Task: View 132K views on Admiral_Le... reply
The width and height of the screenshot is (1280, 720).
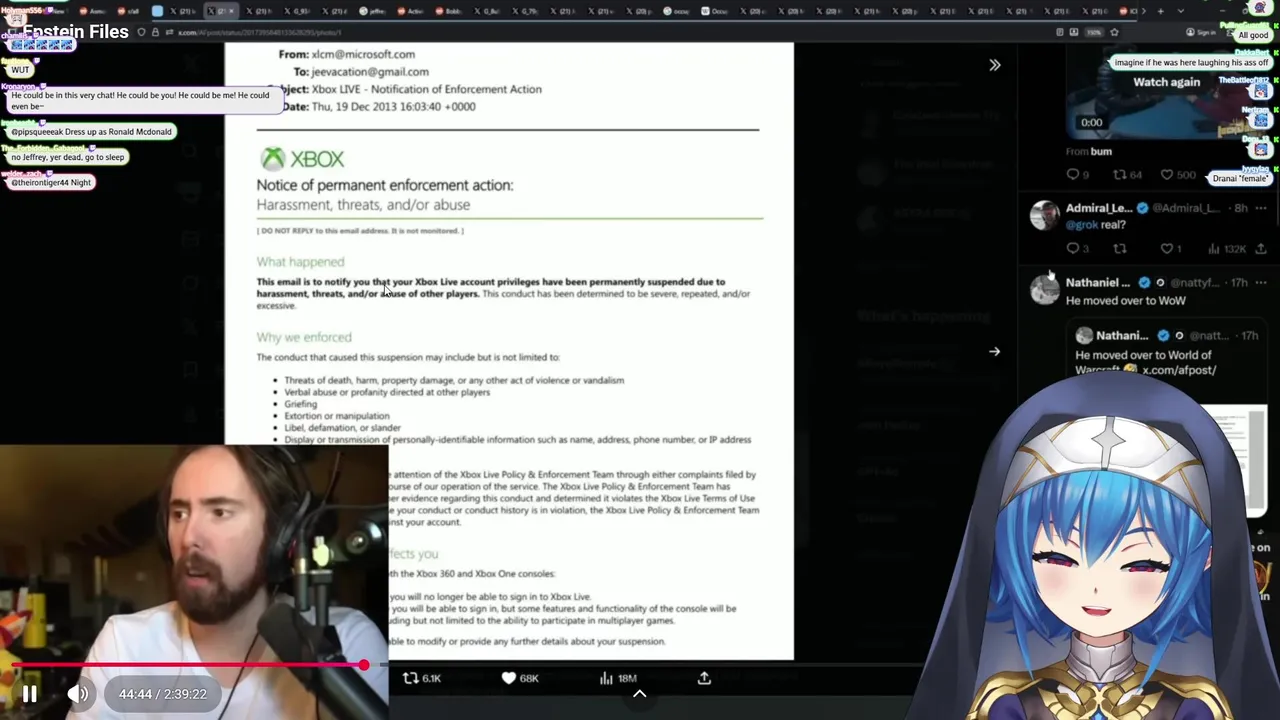Action: click(x=1226, y=248)
